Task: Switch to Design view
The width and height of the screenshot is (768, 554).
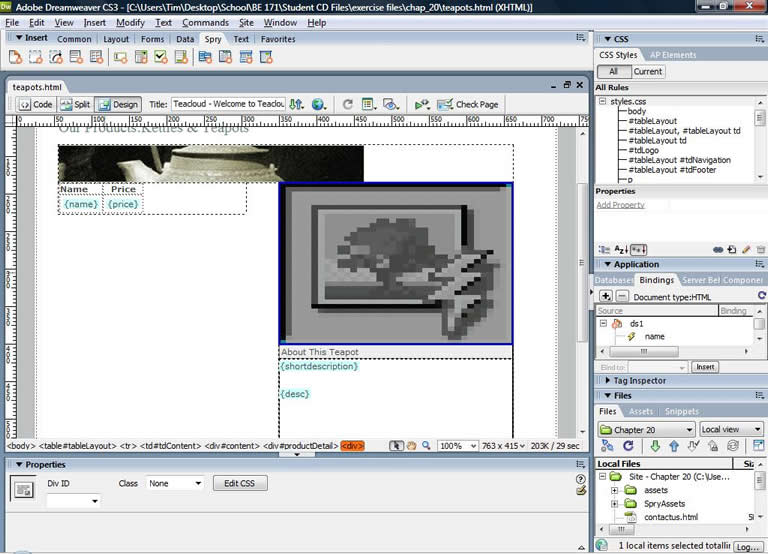Action: coord(118,104)
